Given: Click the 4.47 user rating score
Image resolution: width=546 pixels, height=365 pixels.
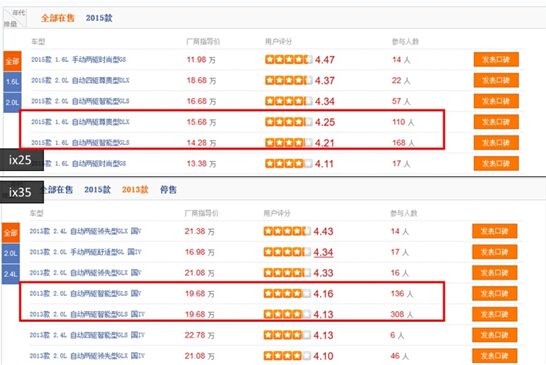Looking at the screenshot, I should pyautogui.click(x=325, y=60).
